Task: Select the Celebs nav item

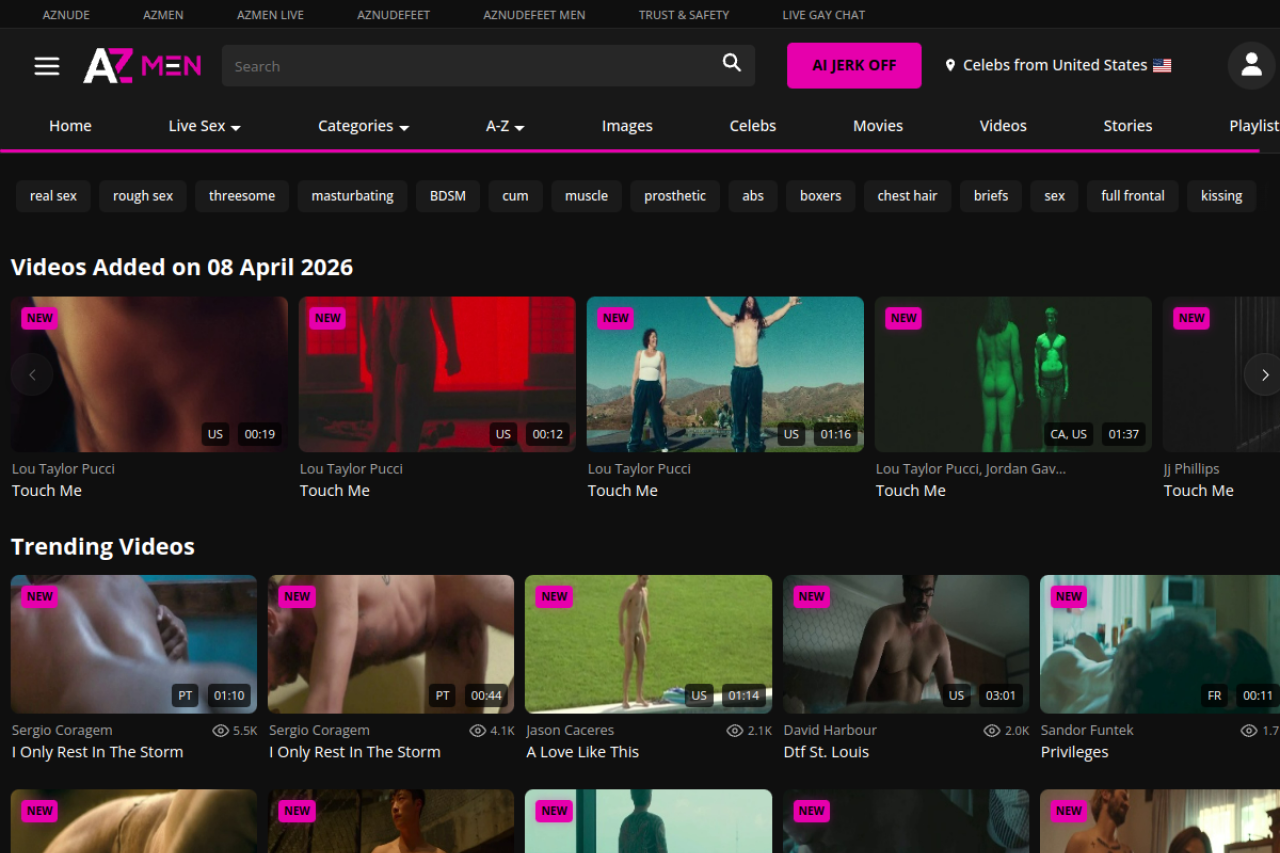Action: tap(752, 126)
